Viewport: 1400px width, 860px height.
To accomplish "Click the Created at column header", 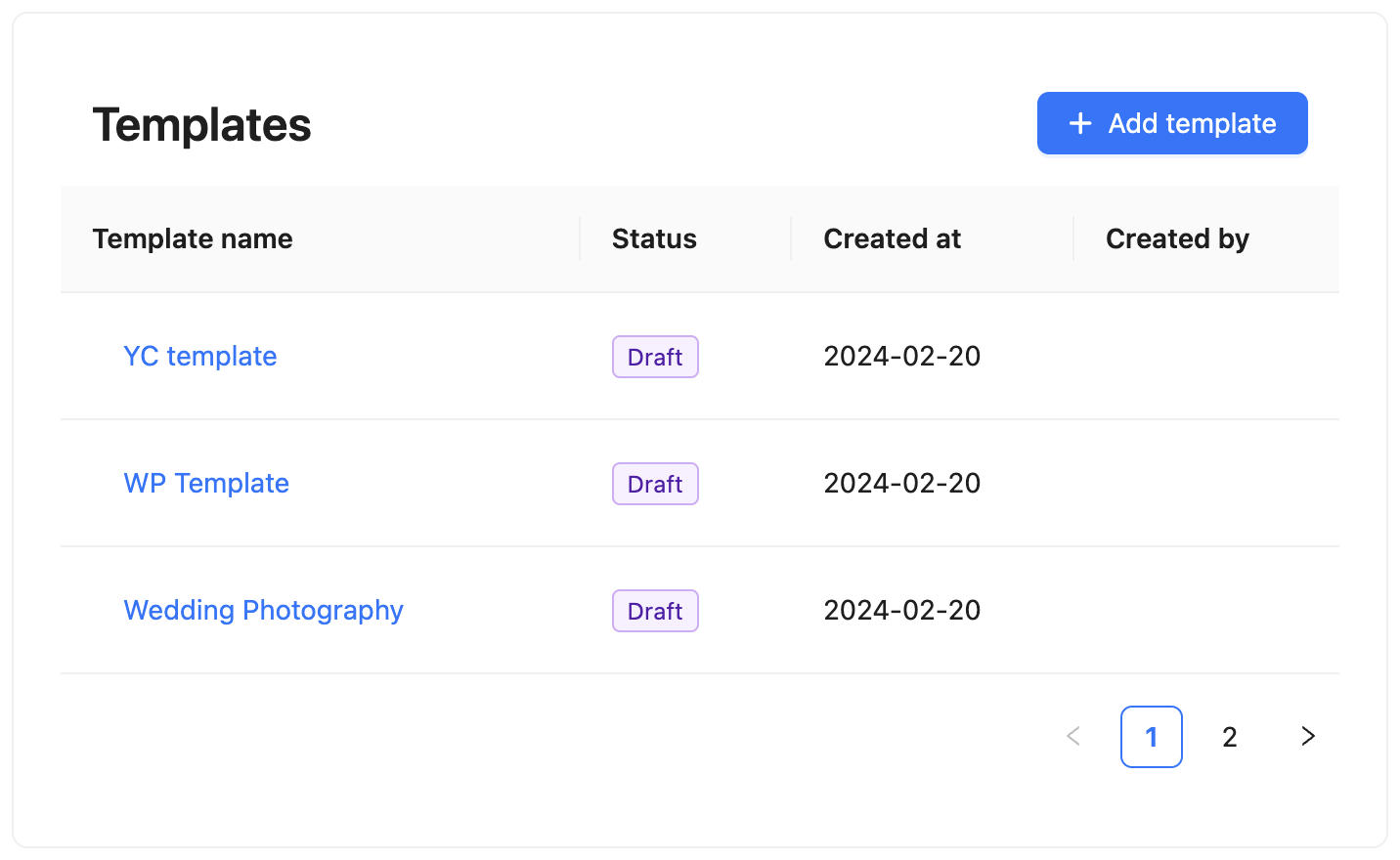I will coord(892,238).
